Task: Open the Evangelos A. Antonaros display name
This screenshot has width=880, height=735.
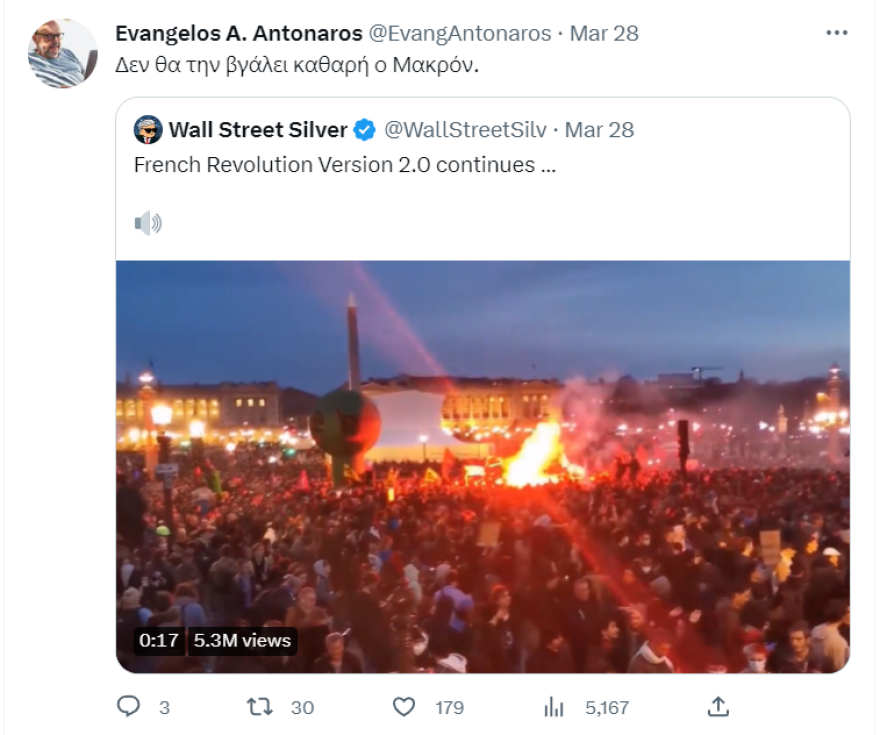Action: tap(239, 33)
